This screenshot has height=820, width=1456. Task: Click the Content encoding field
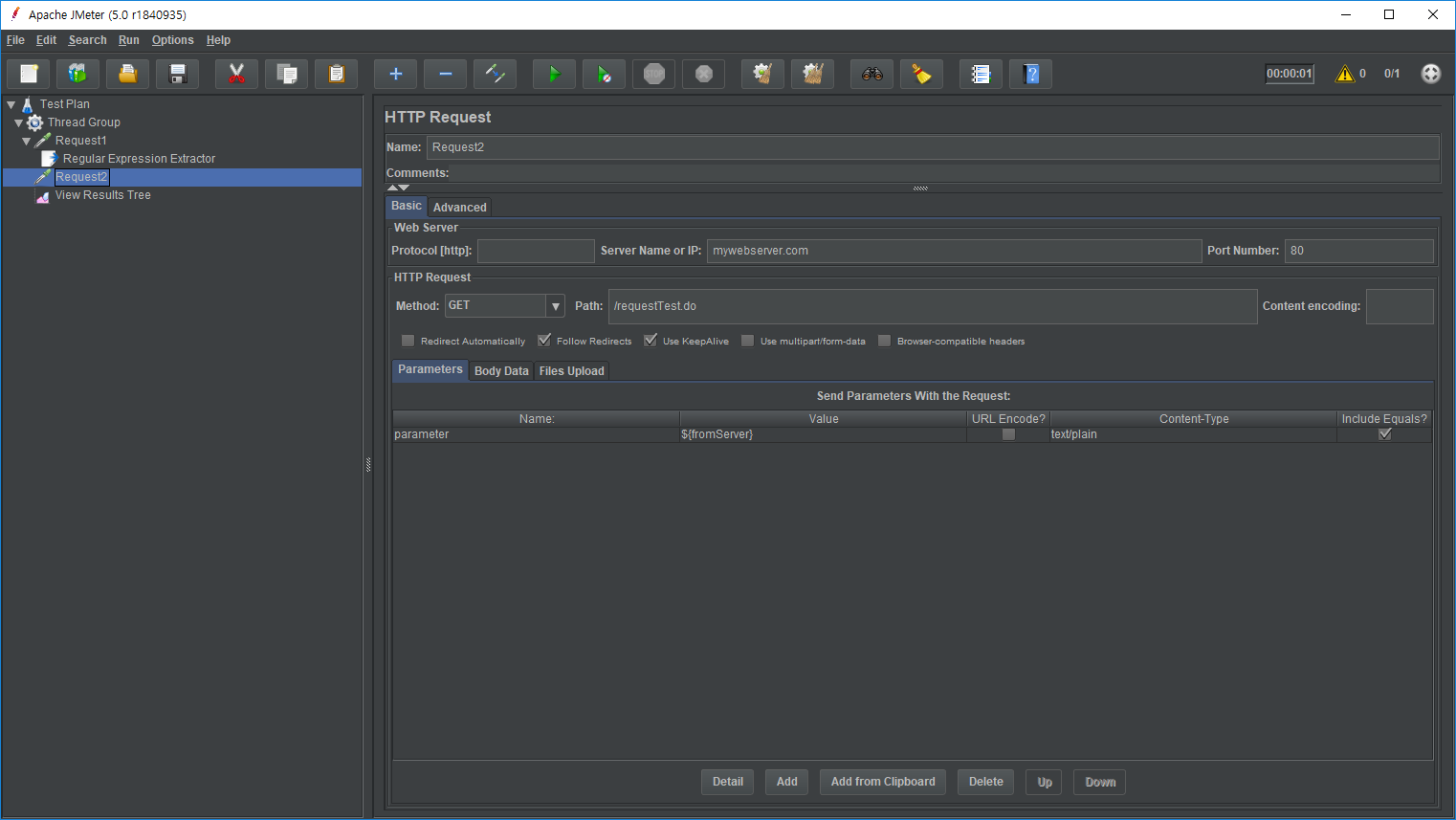pos(1400,306)
